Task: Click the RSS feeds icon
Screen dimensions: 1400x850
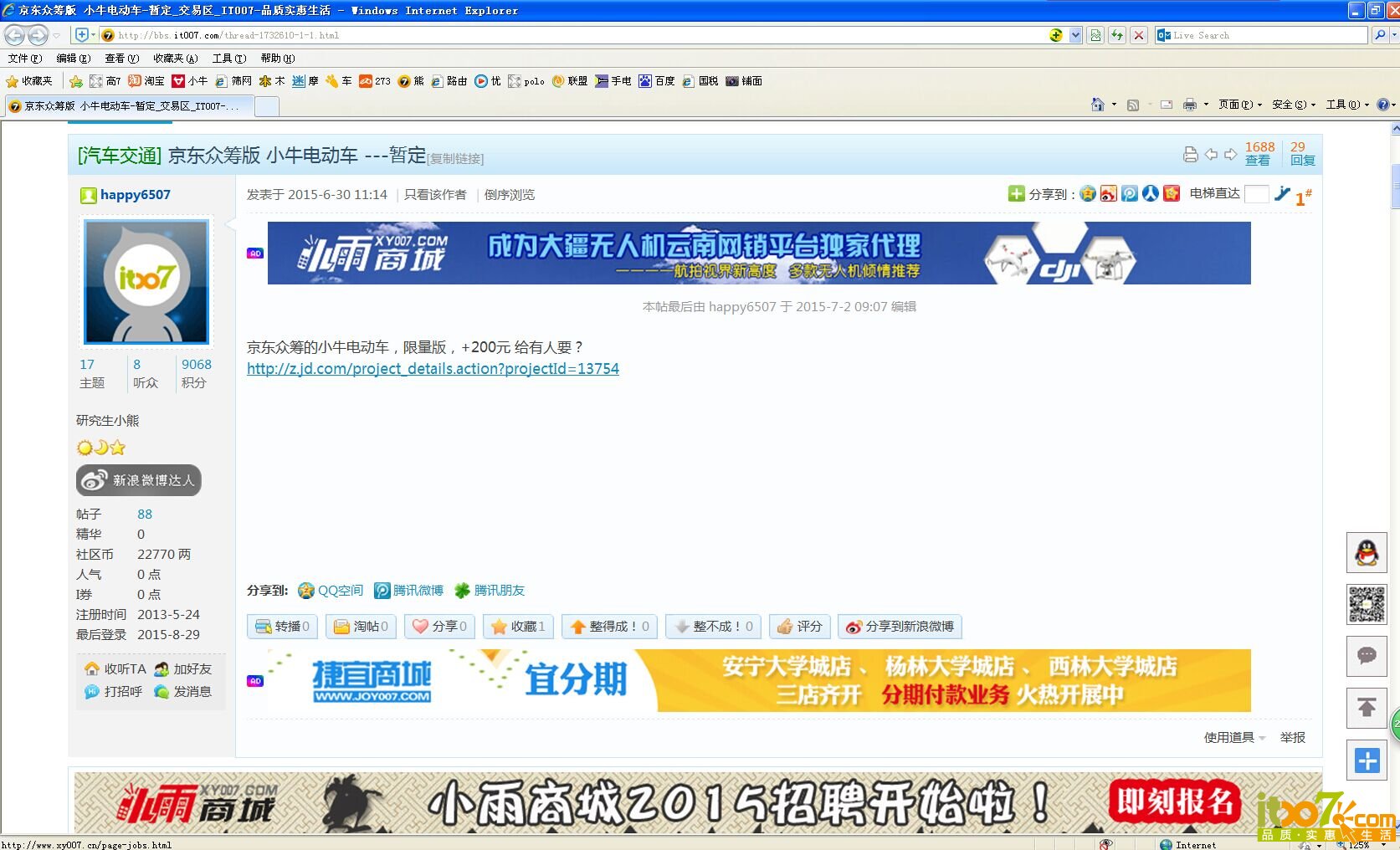Action: coord(1133,105)
